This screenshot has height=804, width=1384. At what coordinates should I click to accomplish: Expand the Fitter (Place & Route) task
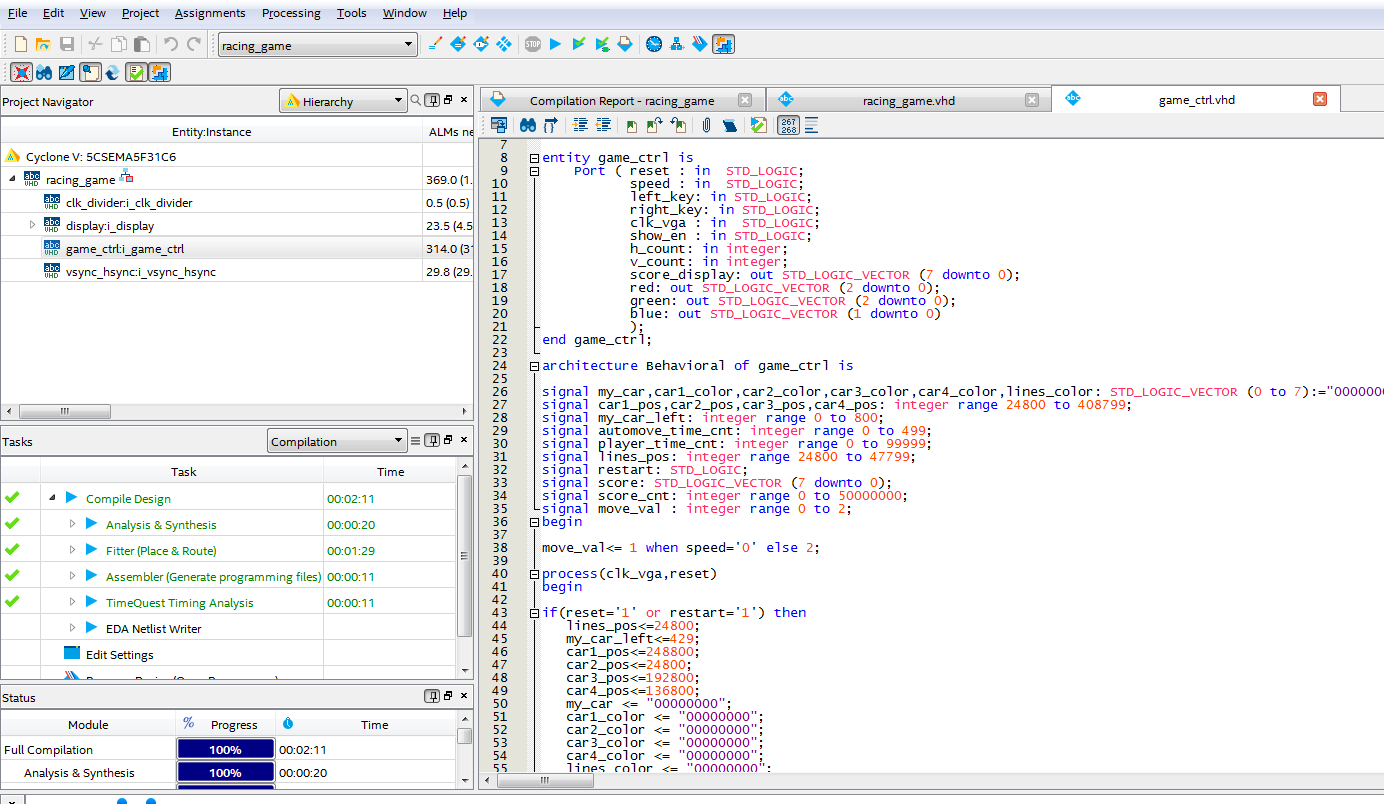pyautogui.click(x=72, y=551)
